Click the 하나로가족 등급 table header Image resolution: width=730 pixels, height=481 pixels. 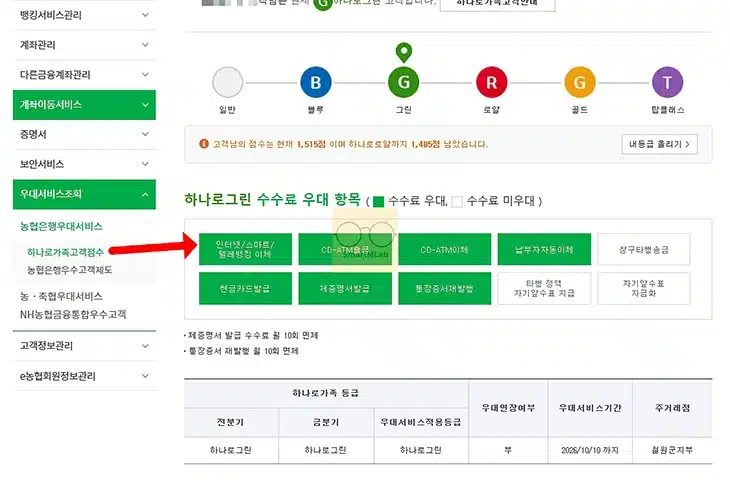tap(326, 393)
